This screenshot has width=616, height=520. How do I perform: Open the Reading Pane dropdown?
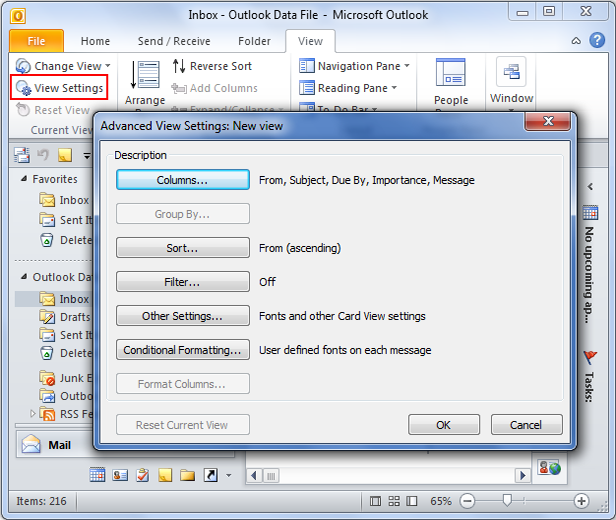click(348, 88)
